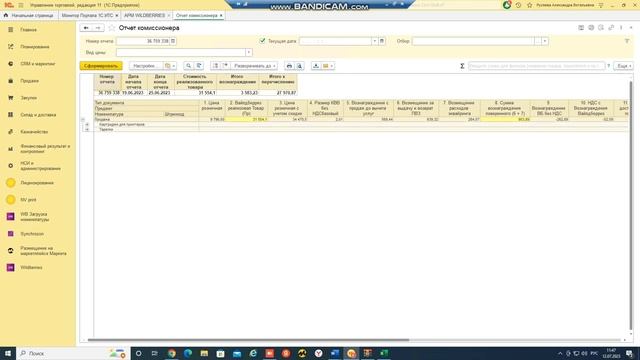The width and height of the screenshot is (640, 360).
Task: Open the calendar picker beside Текущая дата
Action: point(382,41)
